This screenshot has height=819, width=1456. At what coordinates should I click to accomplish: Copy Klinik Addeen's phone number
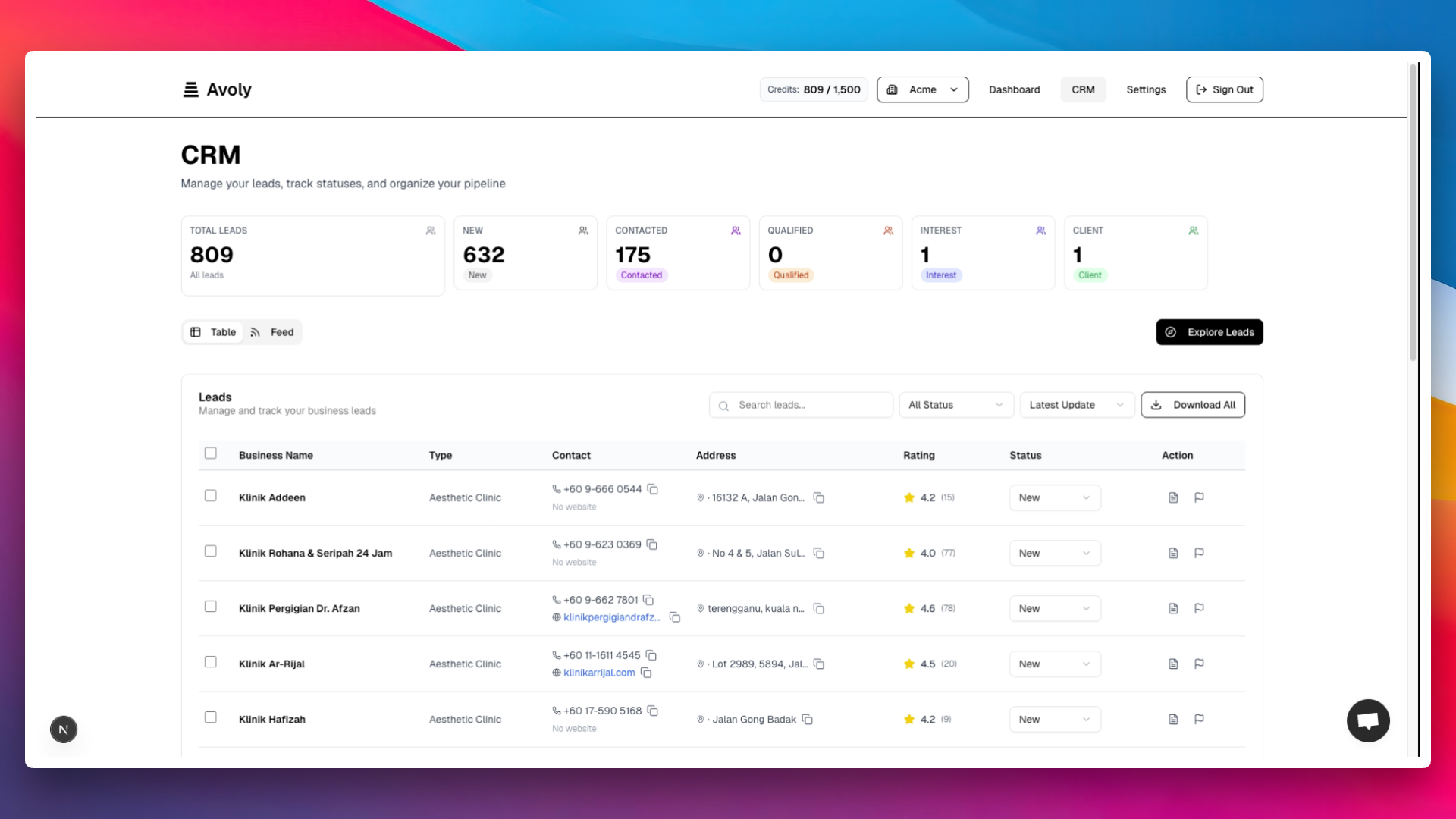click(654, 489)
